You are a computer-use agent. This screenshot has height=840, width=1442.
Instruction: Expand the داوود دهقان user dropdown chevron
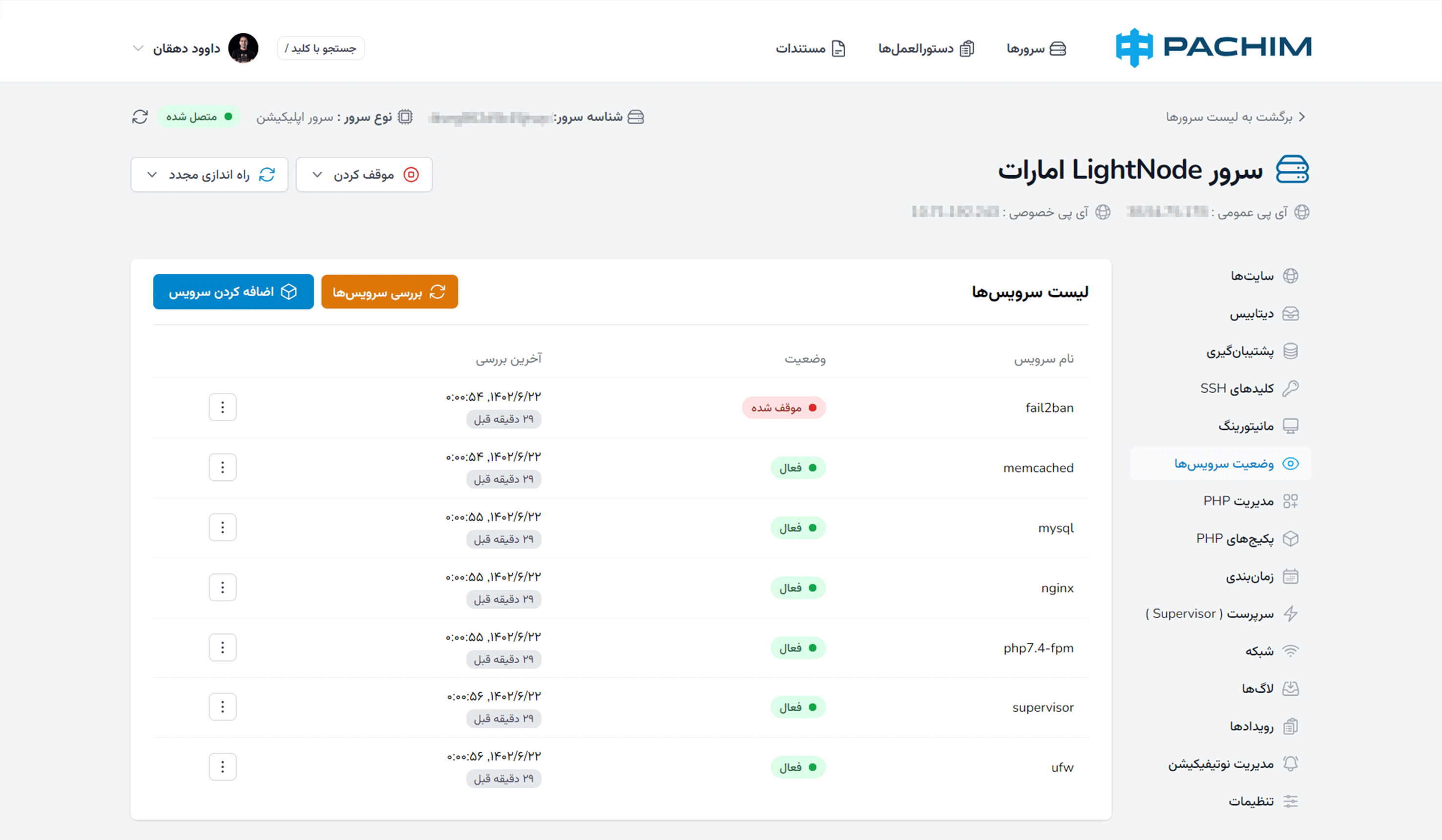tap(137, 48)
